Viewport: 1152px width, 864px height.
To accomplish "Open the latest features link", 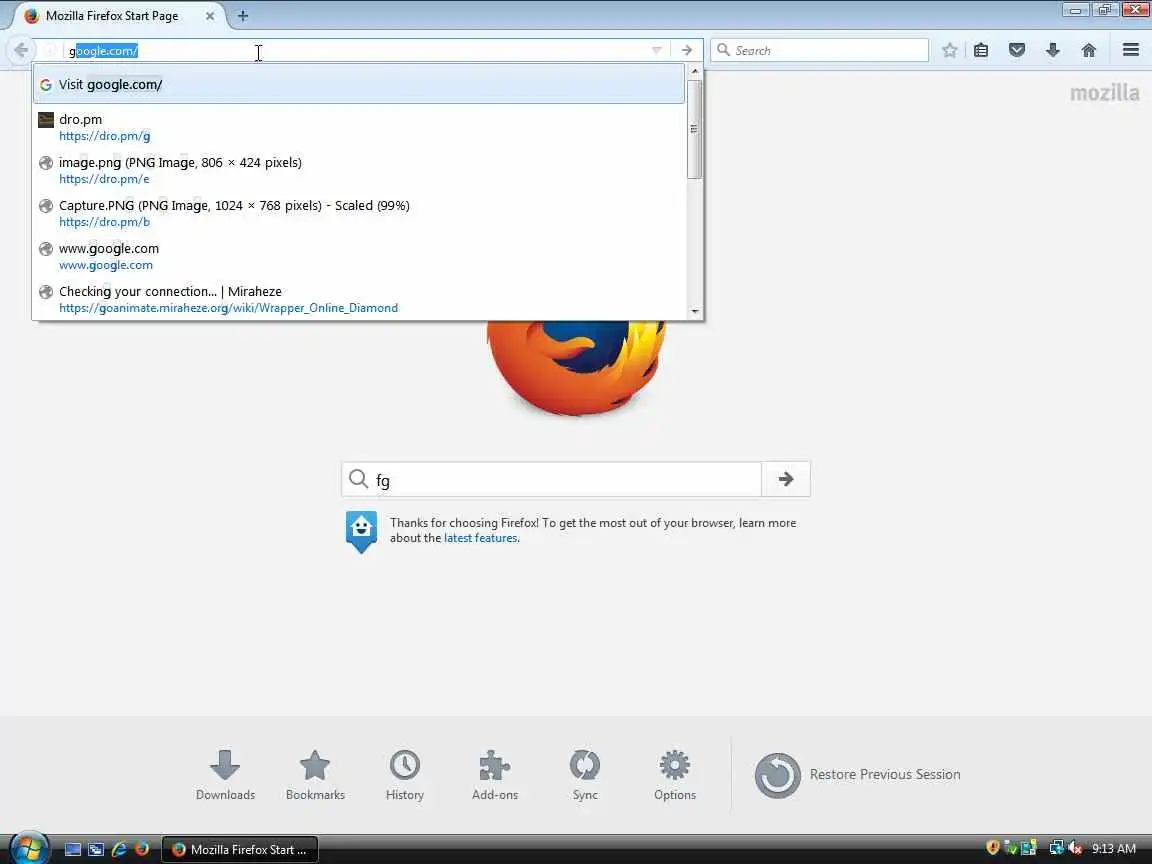I will click(480, 539).
